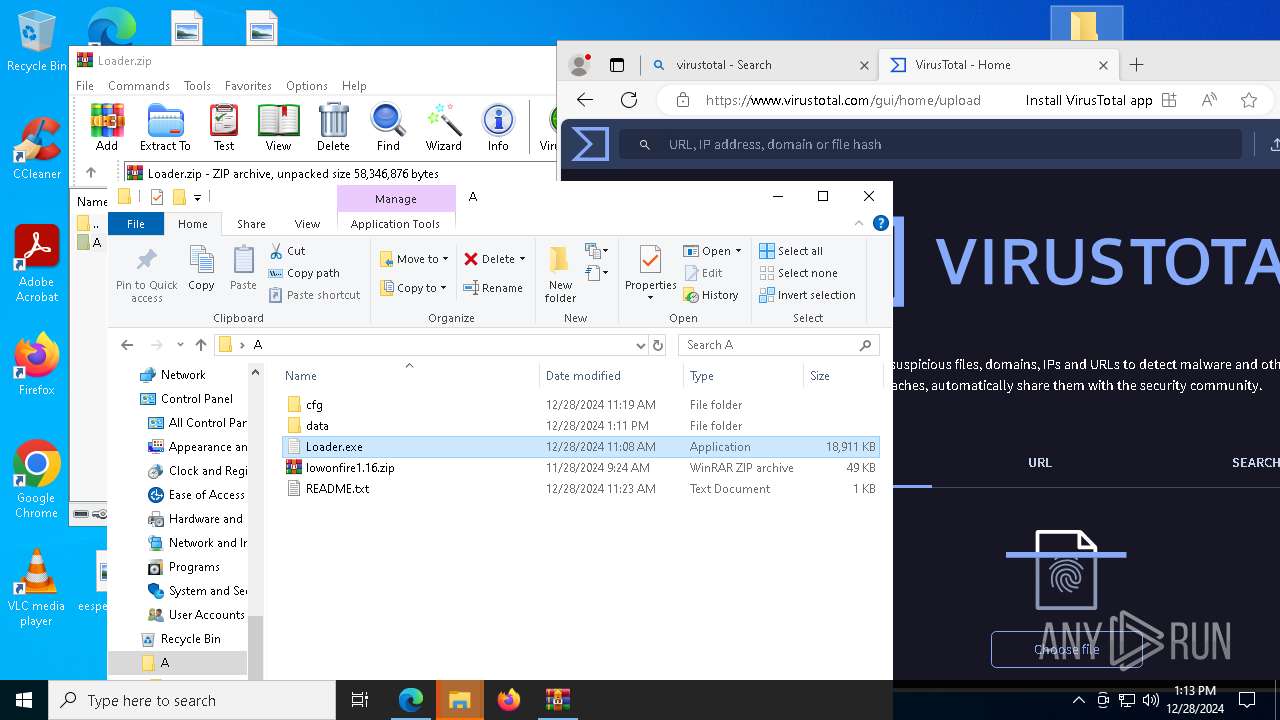
Task: Click Copy path in ribbon
Action: 305,273
